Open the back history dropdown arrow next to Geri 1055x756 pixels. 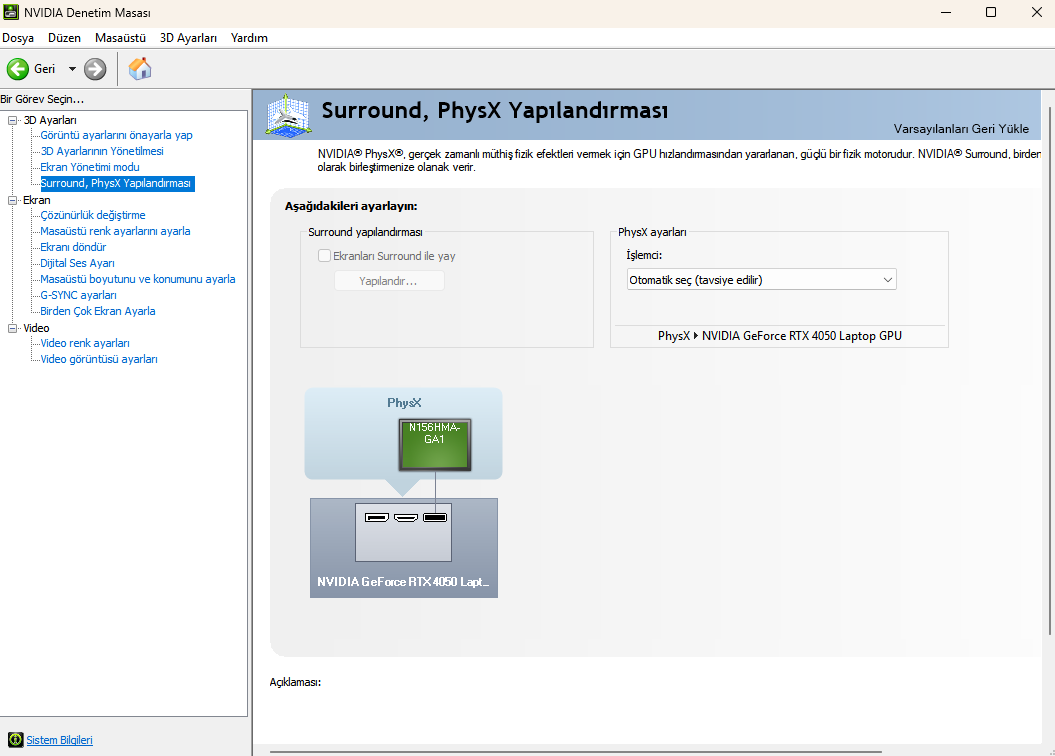[72, 69]
